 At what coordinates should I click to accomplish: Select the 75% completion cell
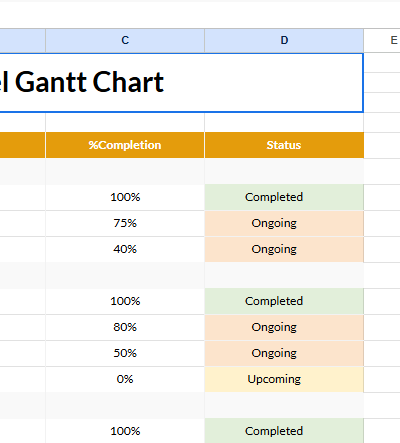[x=125, y=223]
